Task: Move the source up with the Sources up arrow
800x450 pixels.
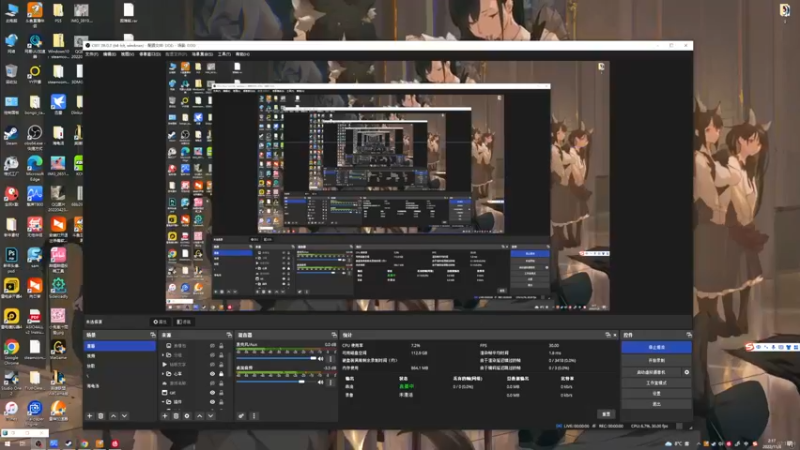Action: 199,416
